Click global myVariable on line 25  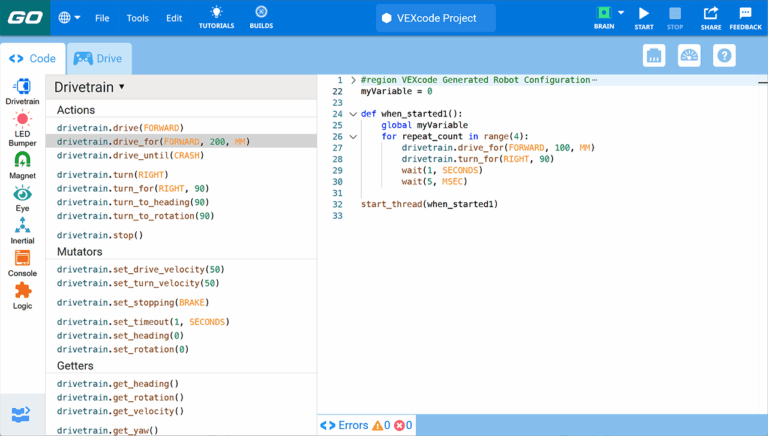pyautogui.click(x=425, y=125)
